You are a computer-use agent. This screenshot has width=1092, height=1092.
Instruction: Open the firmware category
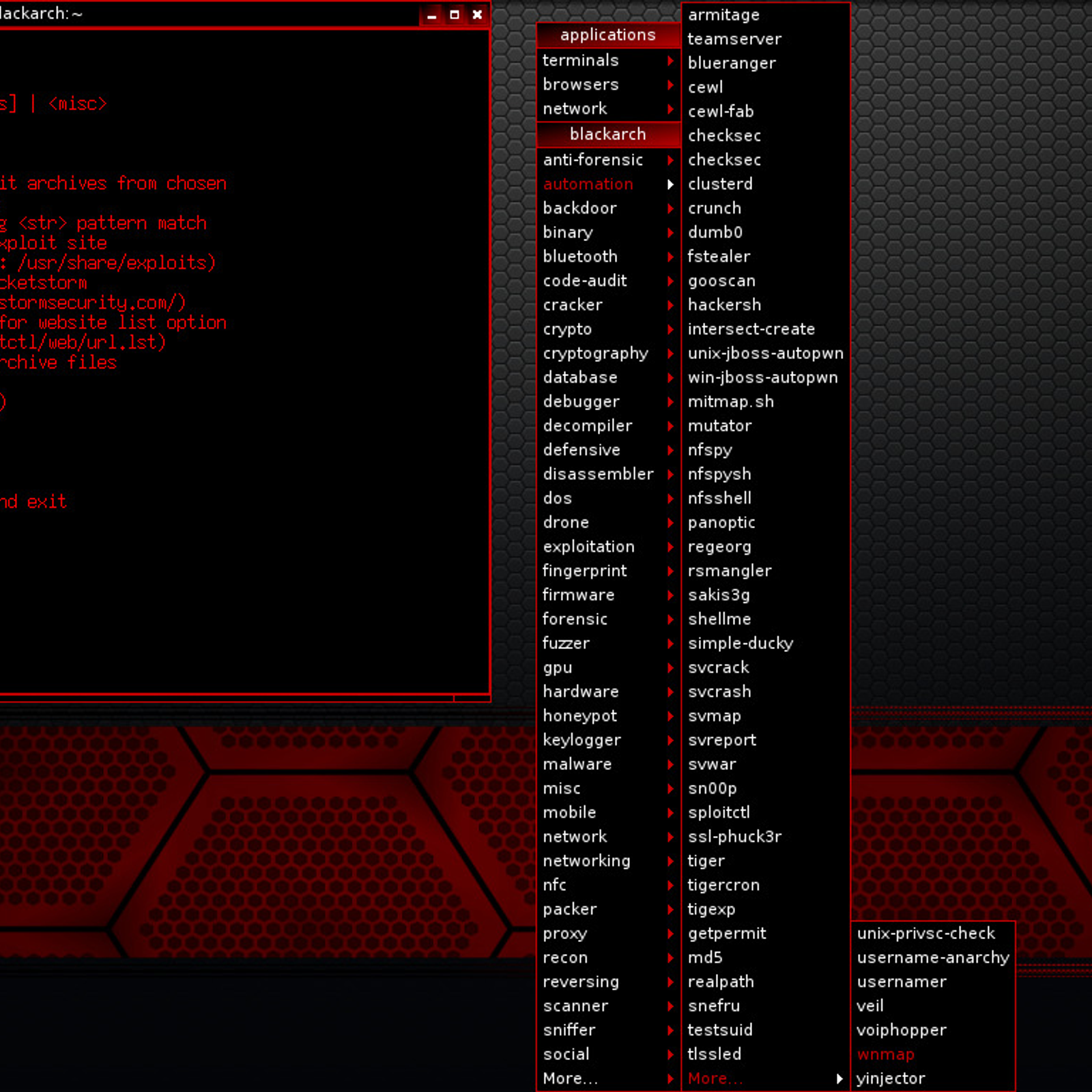(x=609, y=595)
